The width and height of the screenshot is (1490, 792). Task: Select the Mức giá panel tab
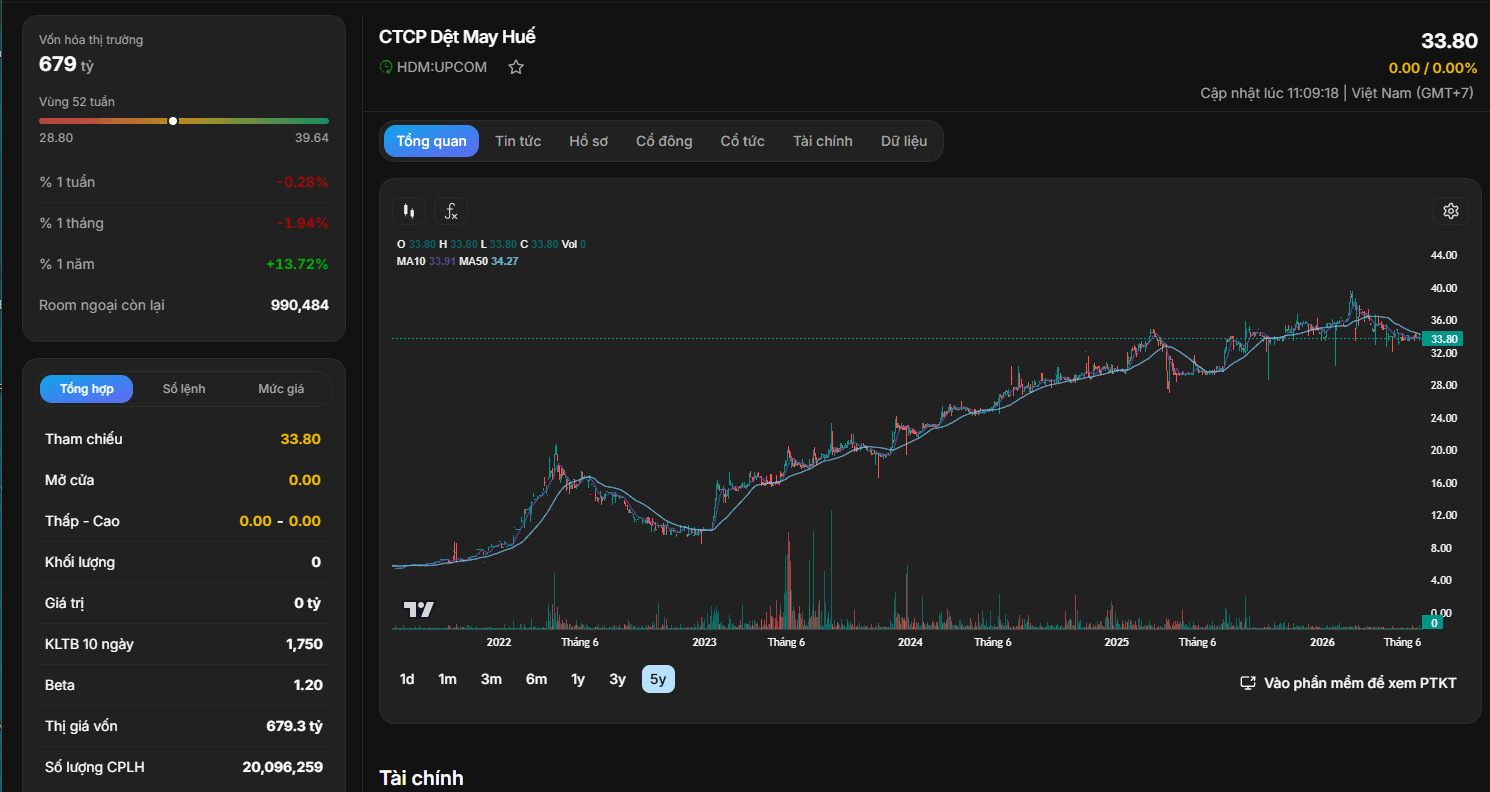(281, 389)
